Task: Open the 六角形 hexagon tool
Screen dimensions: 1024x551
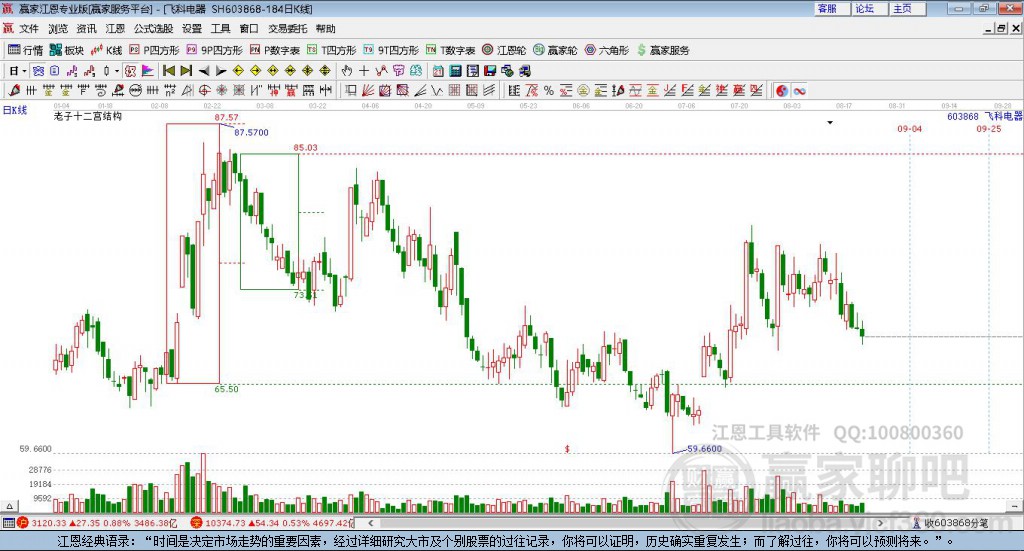Action: [607, 50]
